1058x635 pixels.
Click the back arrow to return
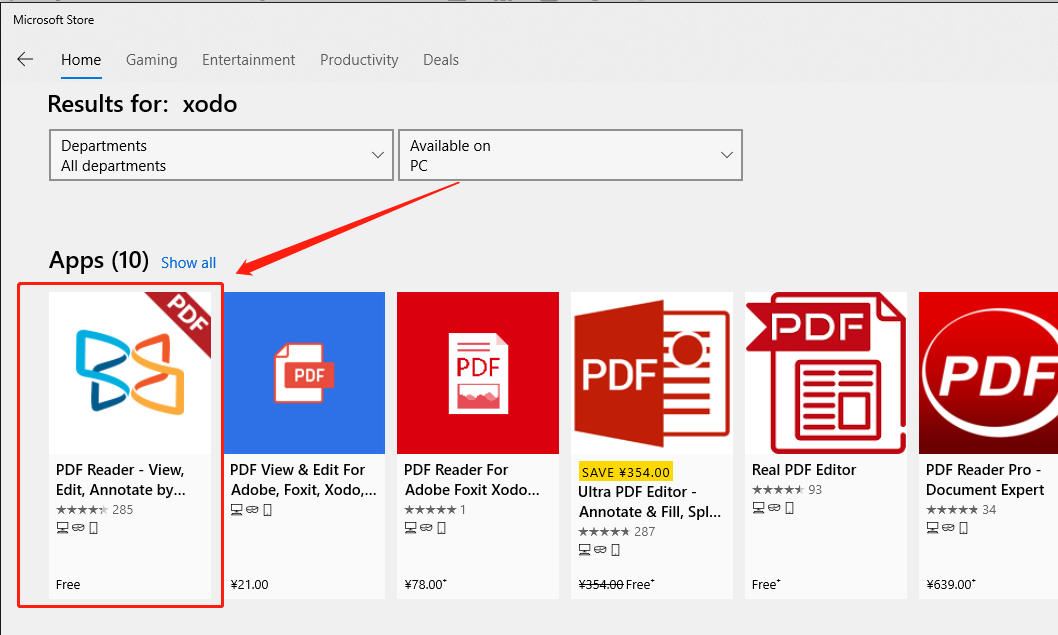pos(25,60)
